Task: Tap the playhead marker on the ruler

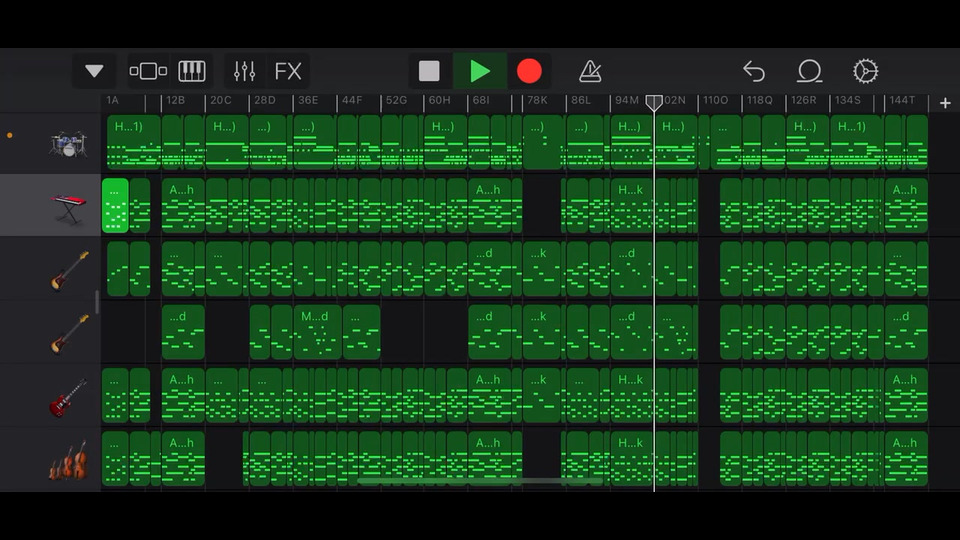Action: point(654,102)
